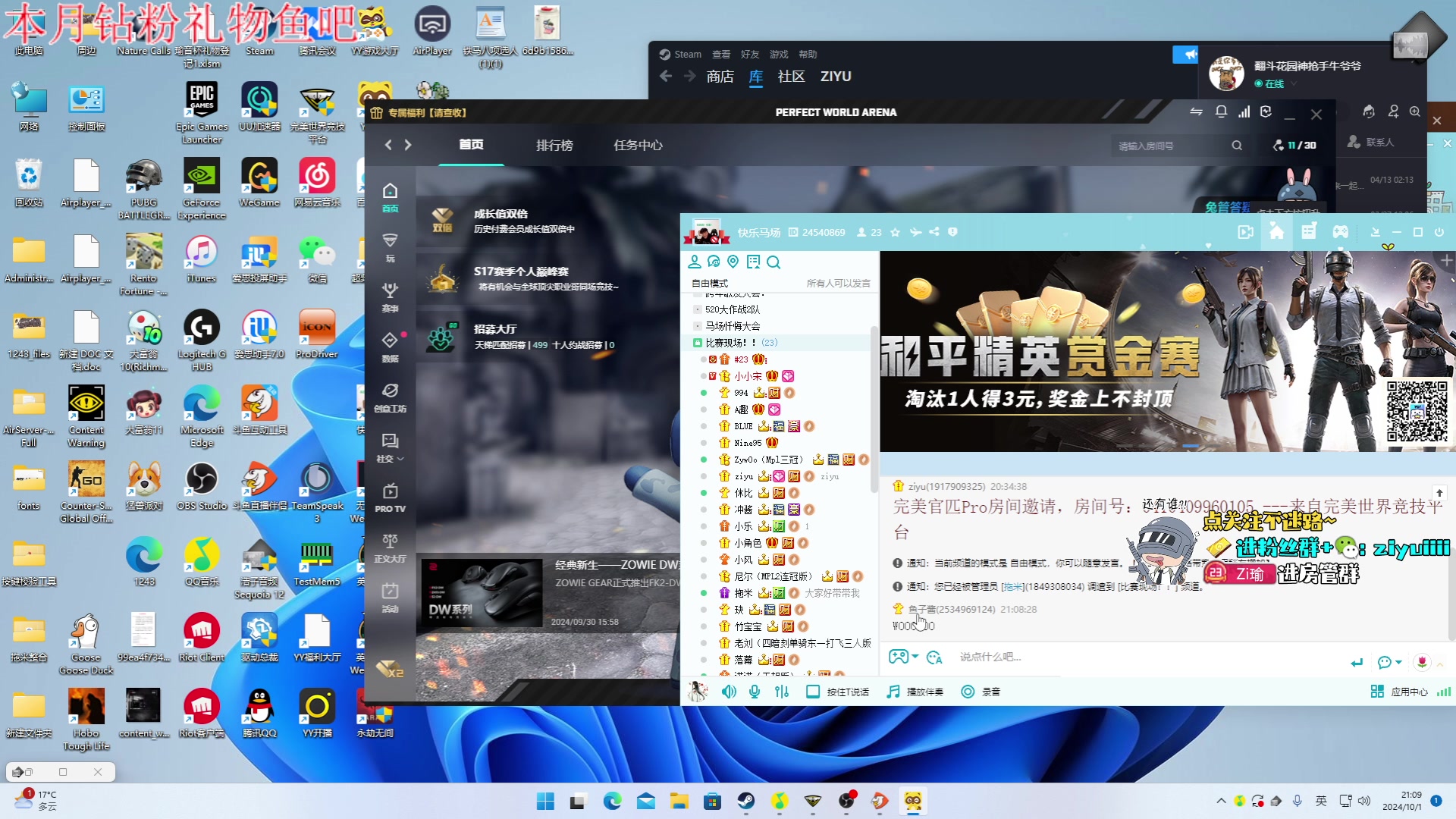This screenshot has height=819, width=1456.
Task: Click the flower gift icon
Action: 1422,662
